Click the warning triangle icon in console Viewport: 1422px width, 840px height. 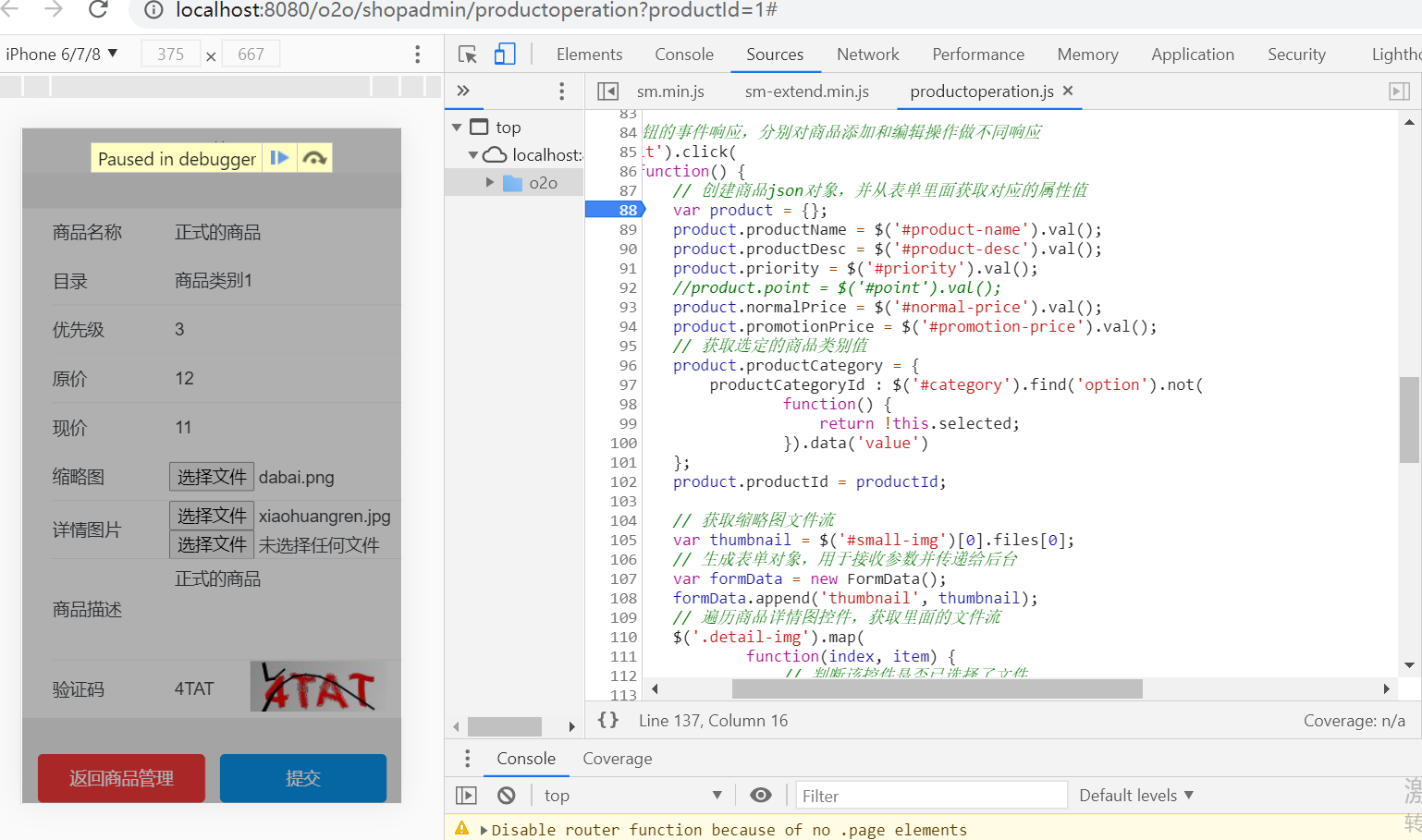(x=461, y=828)
